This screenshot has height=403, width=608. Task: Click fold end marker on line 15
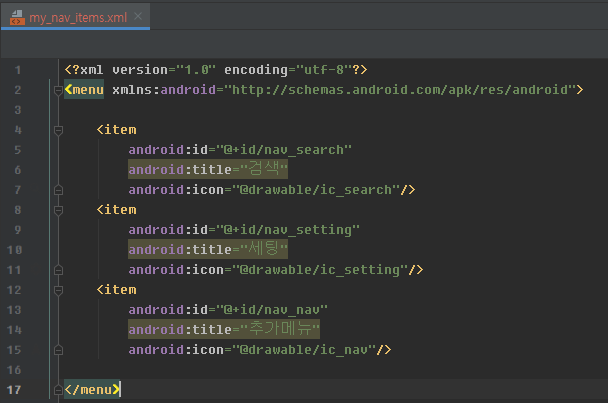pyautogui.click(x=58, y=350)
